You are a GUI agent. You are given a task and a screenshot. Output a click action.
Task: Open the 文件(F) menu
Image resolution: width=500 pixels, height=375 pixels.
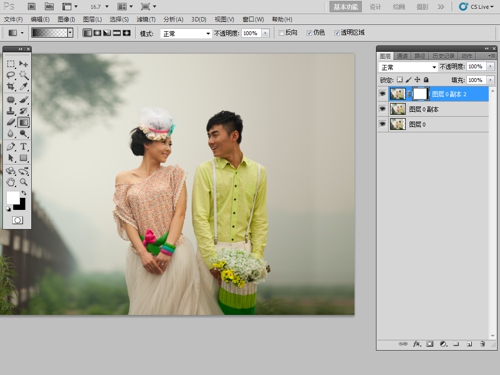coord(13,19)
